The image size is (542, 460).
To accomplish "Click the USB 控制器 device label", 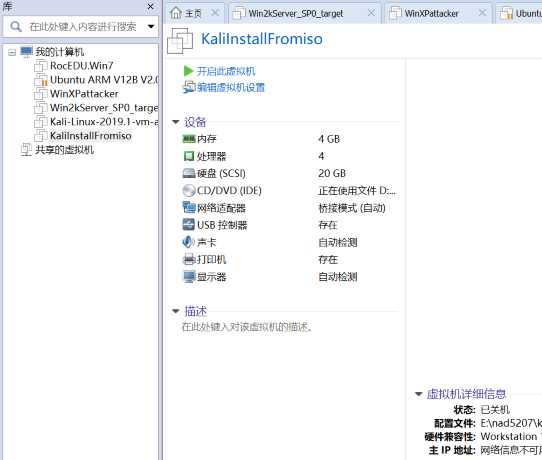I will pos(222,225).
